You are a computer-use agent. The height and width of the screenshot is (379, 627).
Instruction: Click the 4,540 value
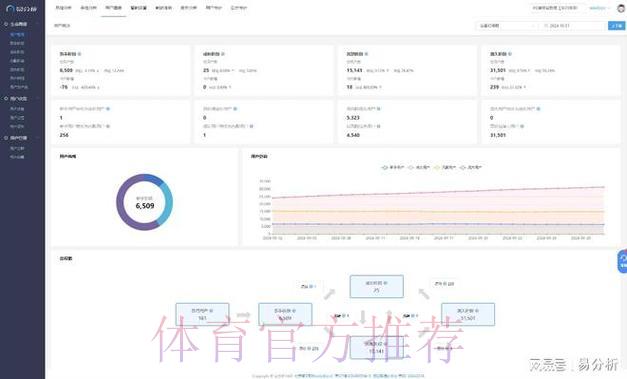(x=353, y=135)
